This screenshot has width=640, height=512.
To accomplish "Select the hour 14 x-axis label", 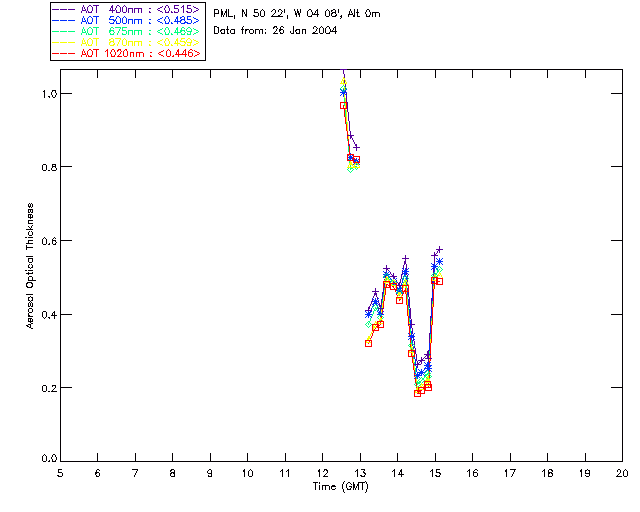I will point(398,473).
